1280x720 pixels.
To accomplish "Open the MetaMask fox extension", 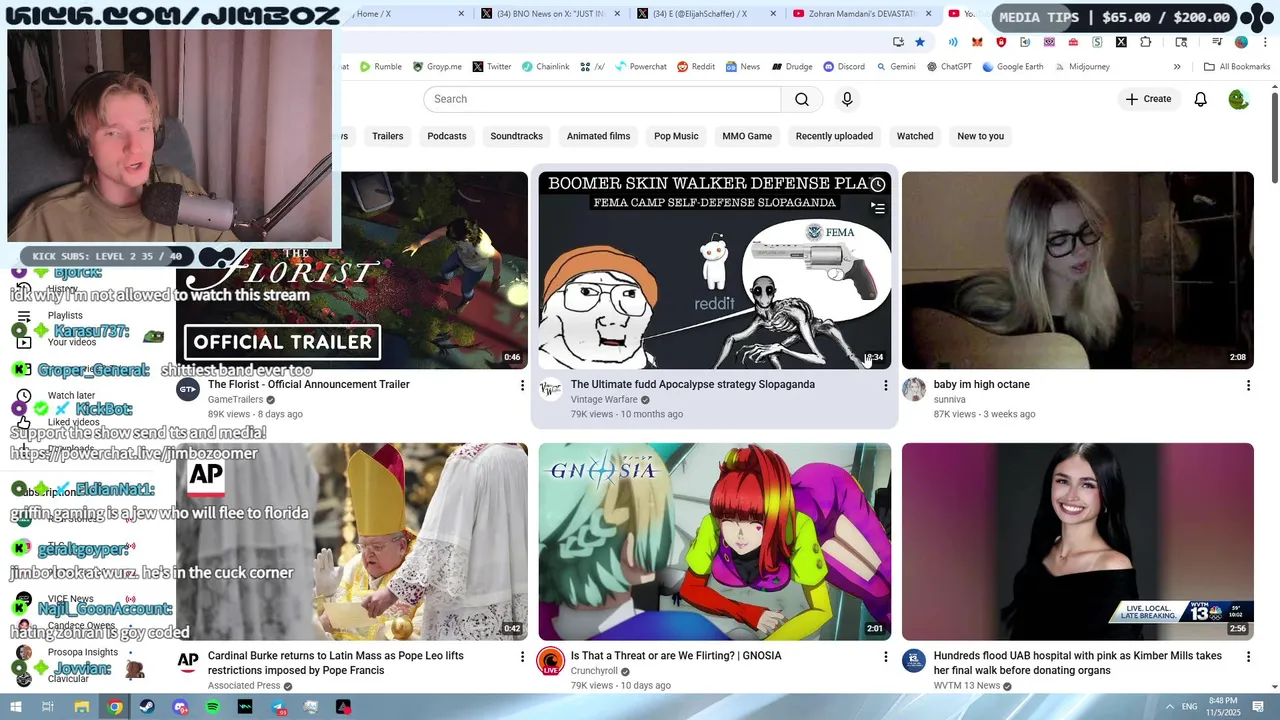I will coord(977,42).
